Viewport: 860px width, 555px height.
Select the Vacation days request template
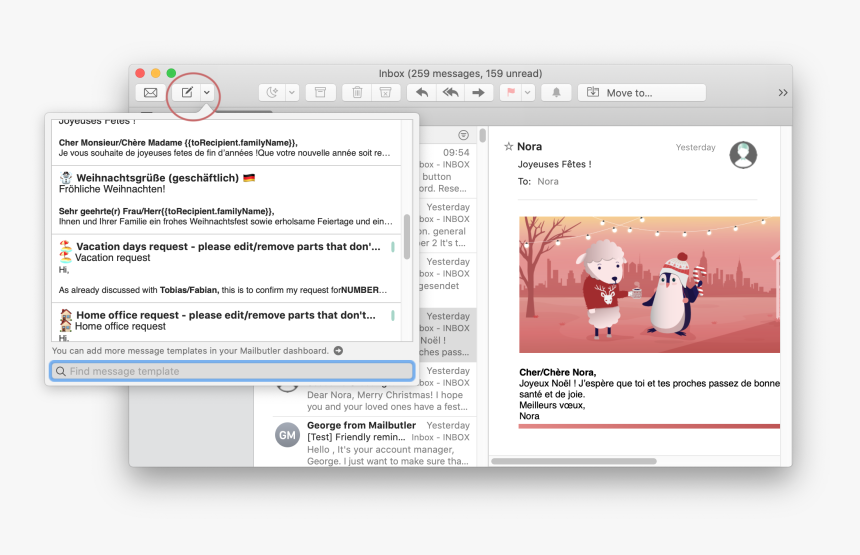(227, 269)
